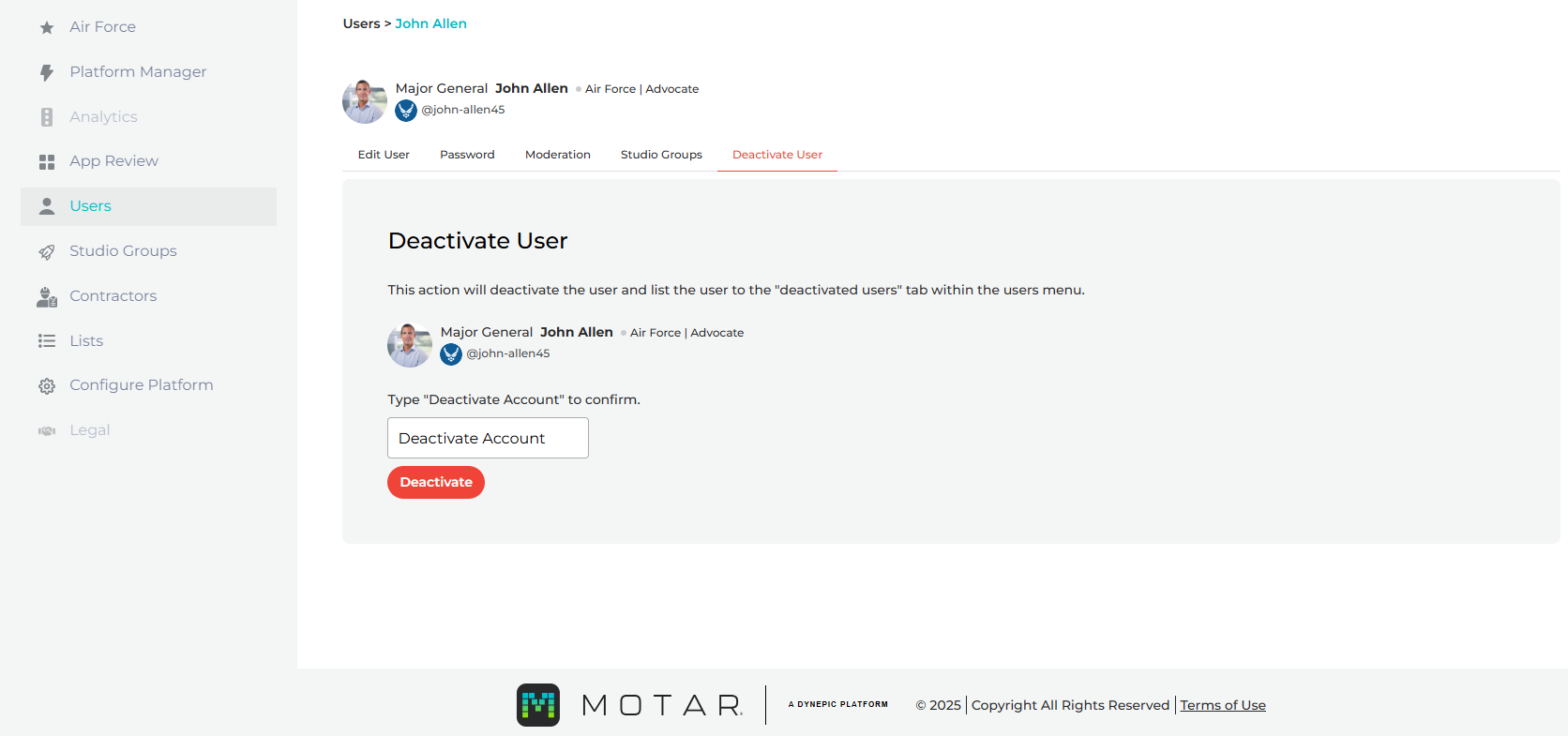Click the Air Force emblem badge in header

tap(406, 111)
